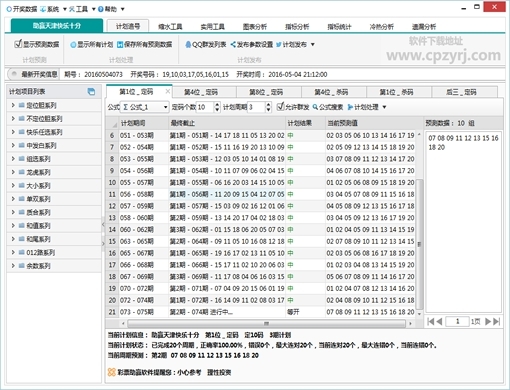The width and height of the screenshot is (510, 390).
Task: Collapse the left panel with the splitter arrow
Action: (x=103, y=224)
